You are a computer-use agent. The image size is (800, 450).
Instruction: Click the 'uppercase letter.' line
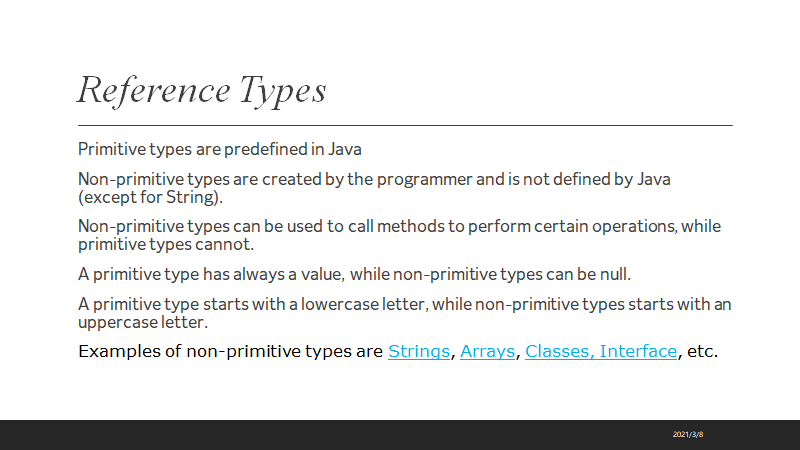[x=141, y=321]
